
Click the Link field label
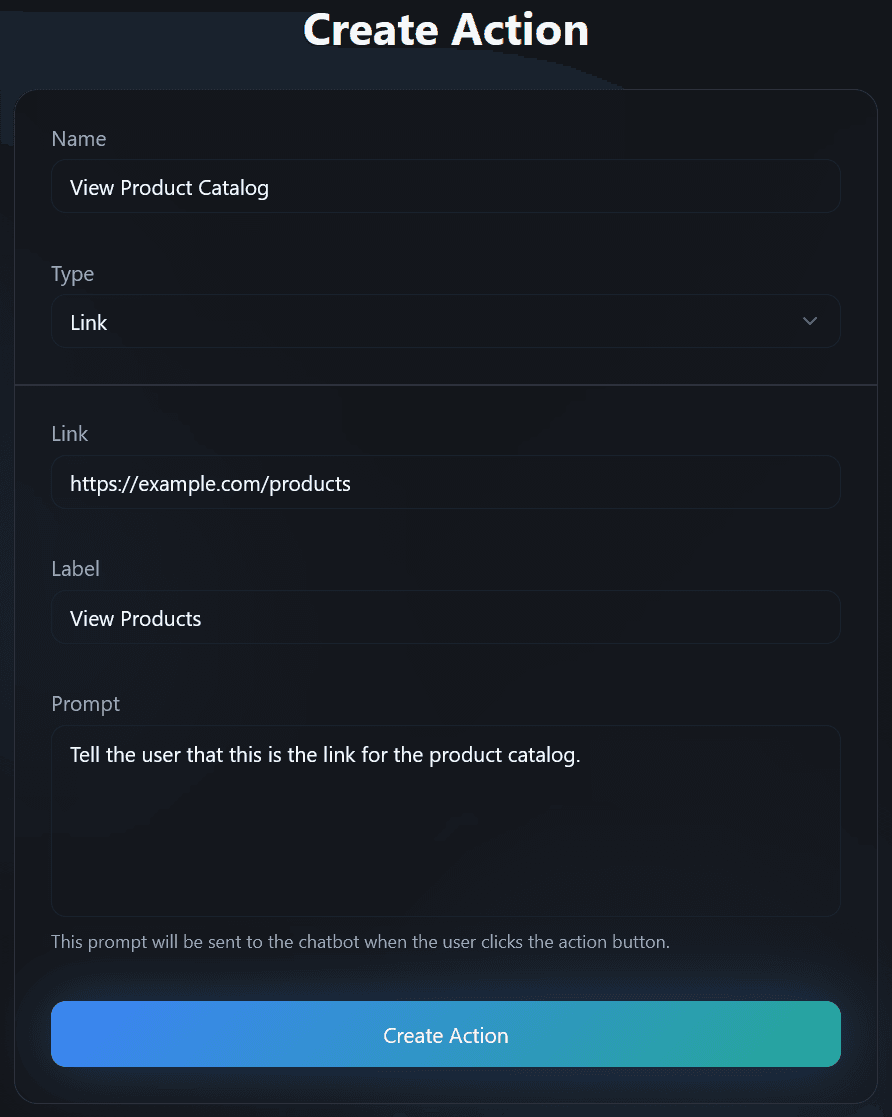click(x=69, y=434)
